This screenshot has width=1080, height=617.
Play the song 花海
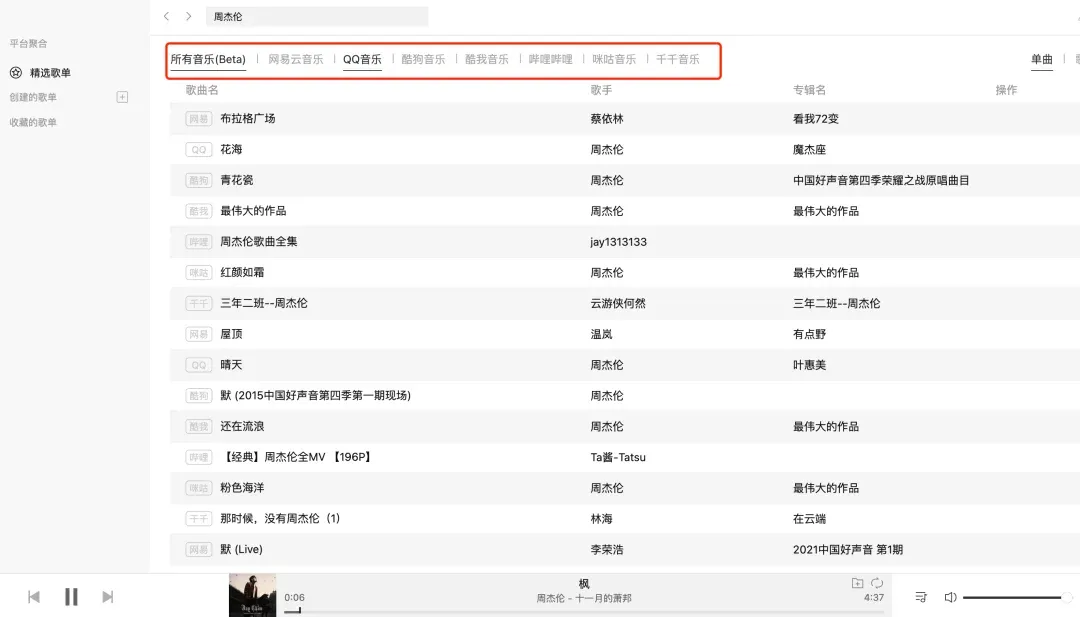pyautogui.click(x=231, y=149)
